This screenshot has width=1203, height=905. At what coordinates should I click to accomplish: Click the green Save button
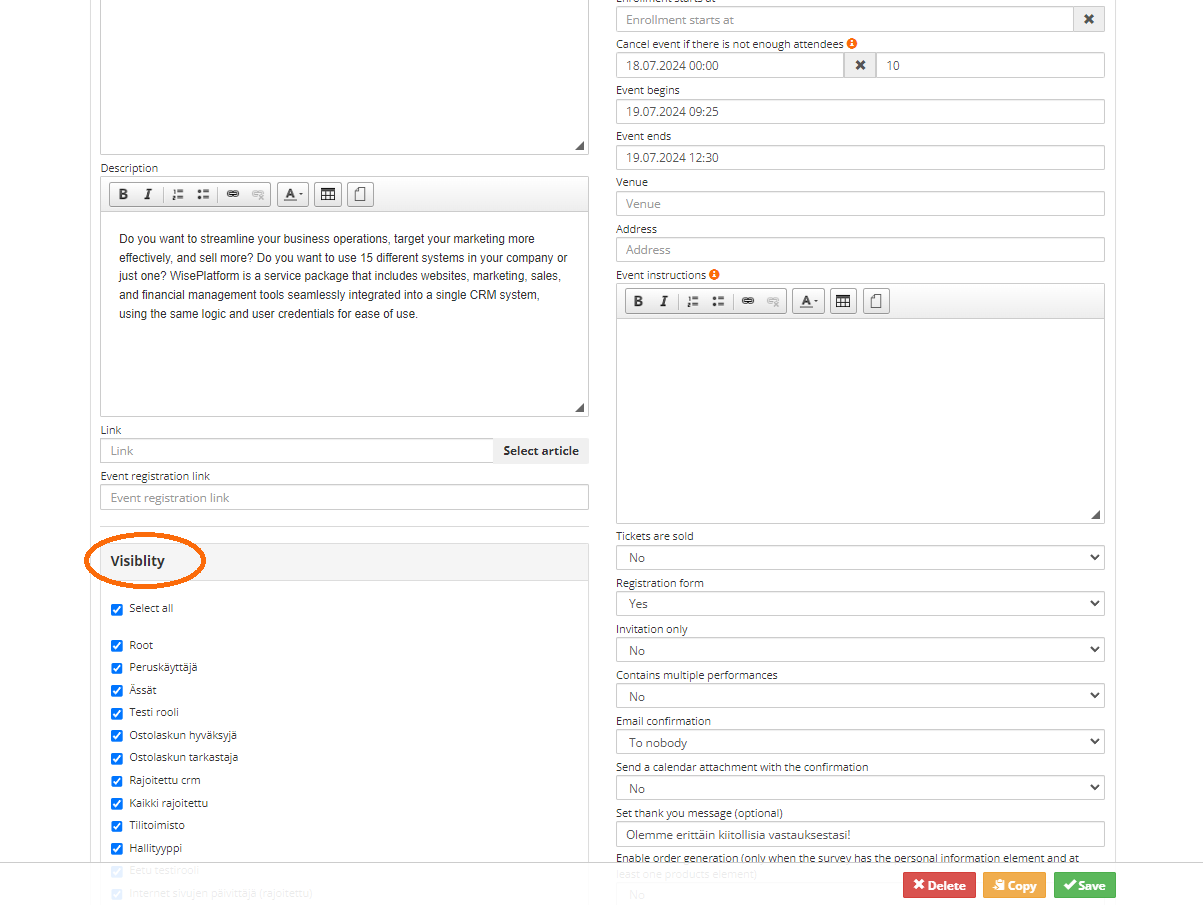pos(1084,885)
